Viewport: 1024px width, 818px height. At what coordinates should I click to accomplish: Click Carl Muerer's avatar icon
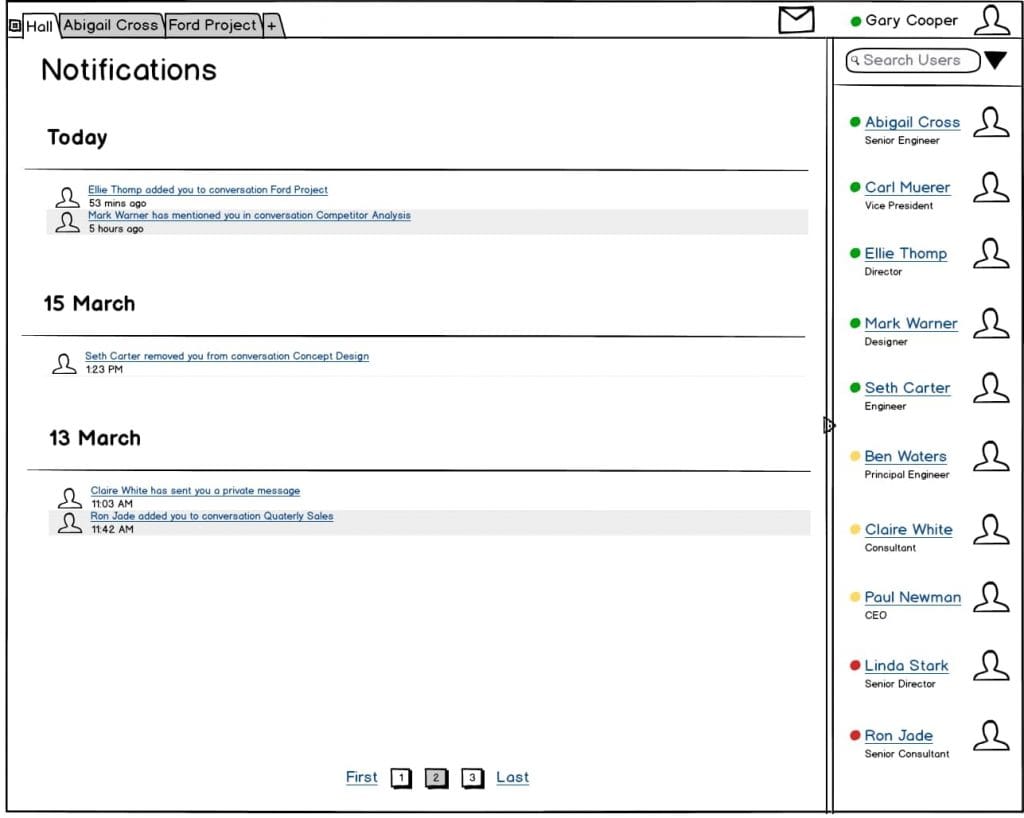point(991,187)
